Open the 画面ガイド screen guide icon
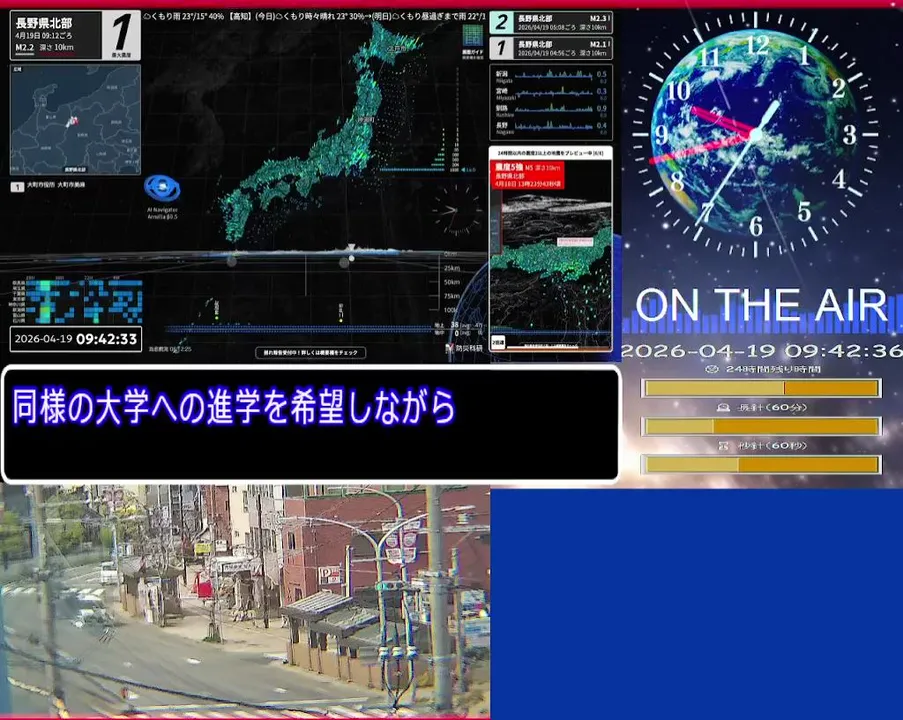Image resolution: width=903 pixels, height=720 pixels. (x=473, y=36)
